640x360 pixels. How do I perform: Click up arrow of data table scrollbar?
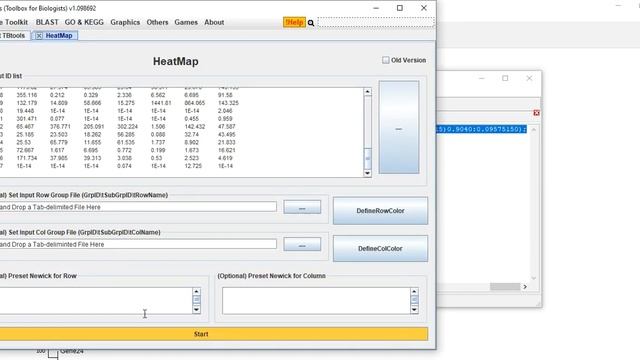tap(367, 92)
